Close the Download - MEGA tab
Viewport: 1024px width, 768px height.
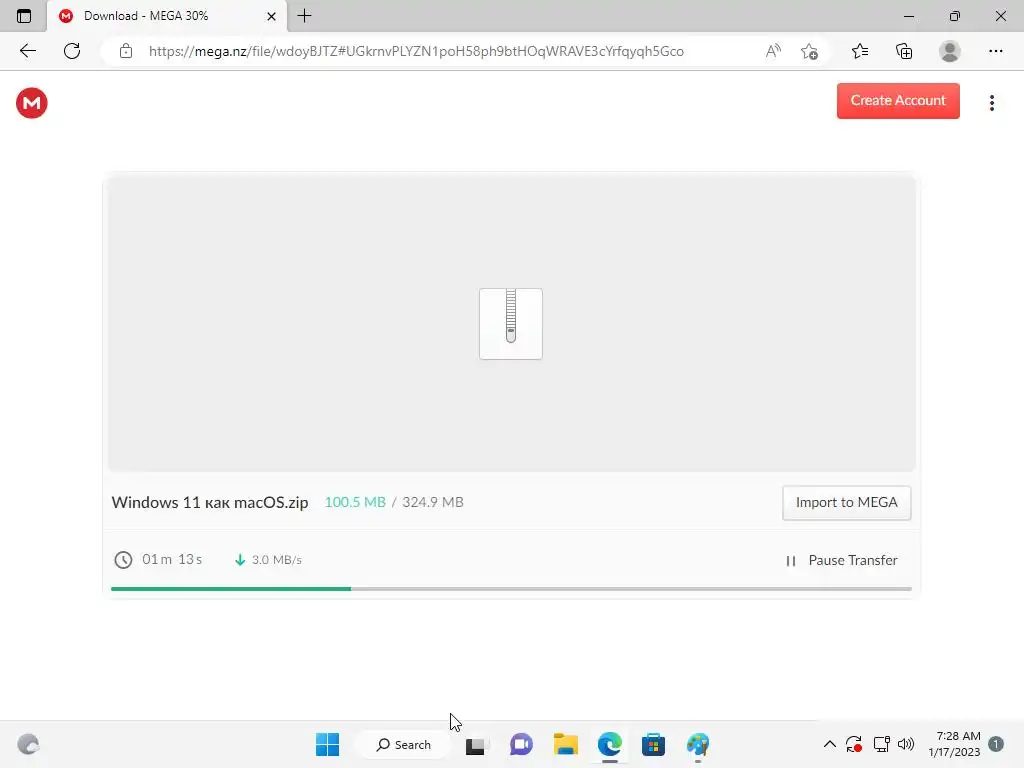point(271,16)
